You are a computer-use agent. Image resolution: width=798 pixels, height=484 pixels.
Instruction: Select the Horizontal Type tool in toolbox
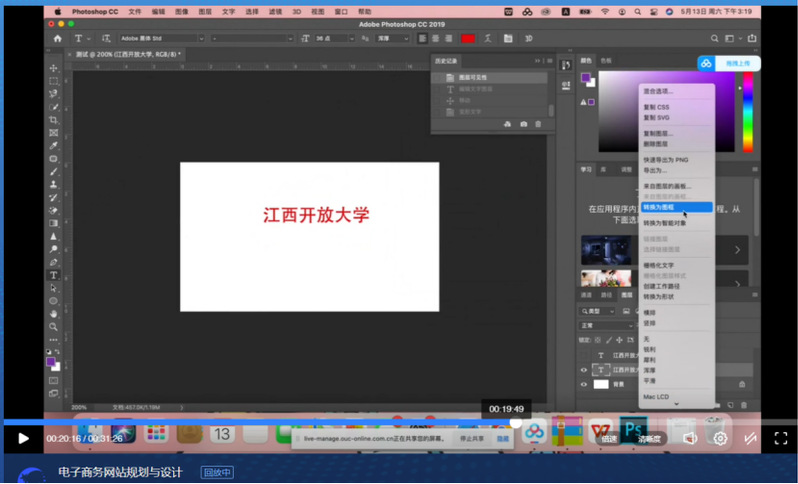(54, 275)
